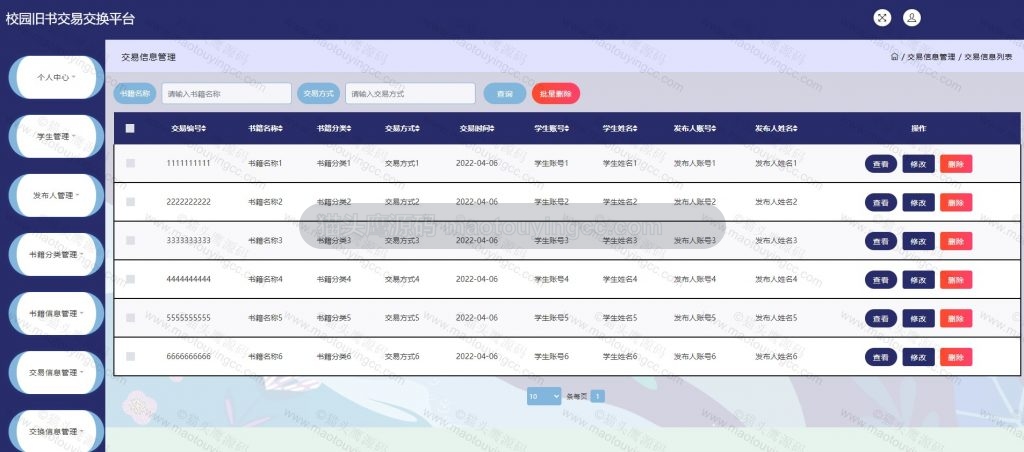Sort by 书籍分类 column header
1024x452 pixels.
334,129
